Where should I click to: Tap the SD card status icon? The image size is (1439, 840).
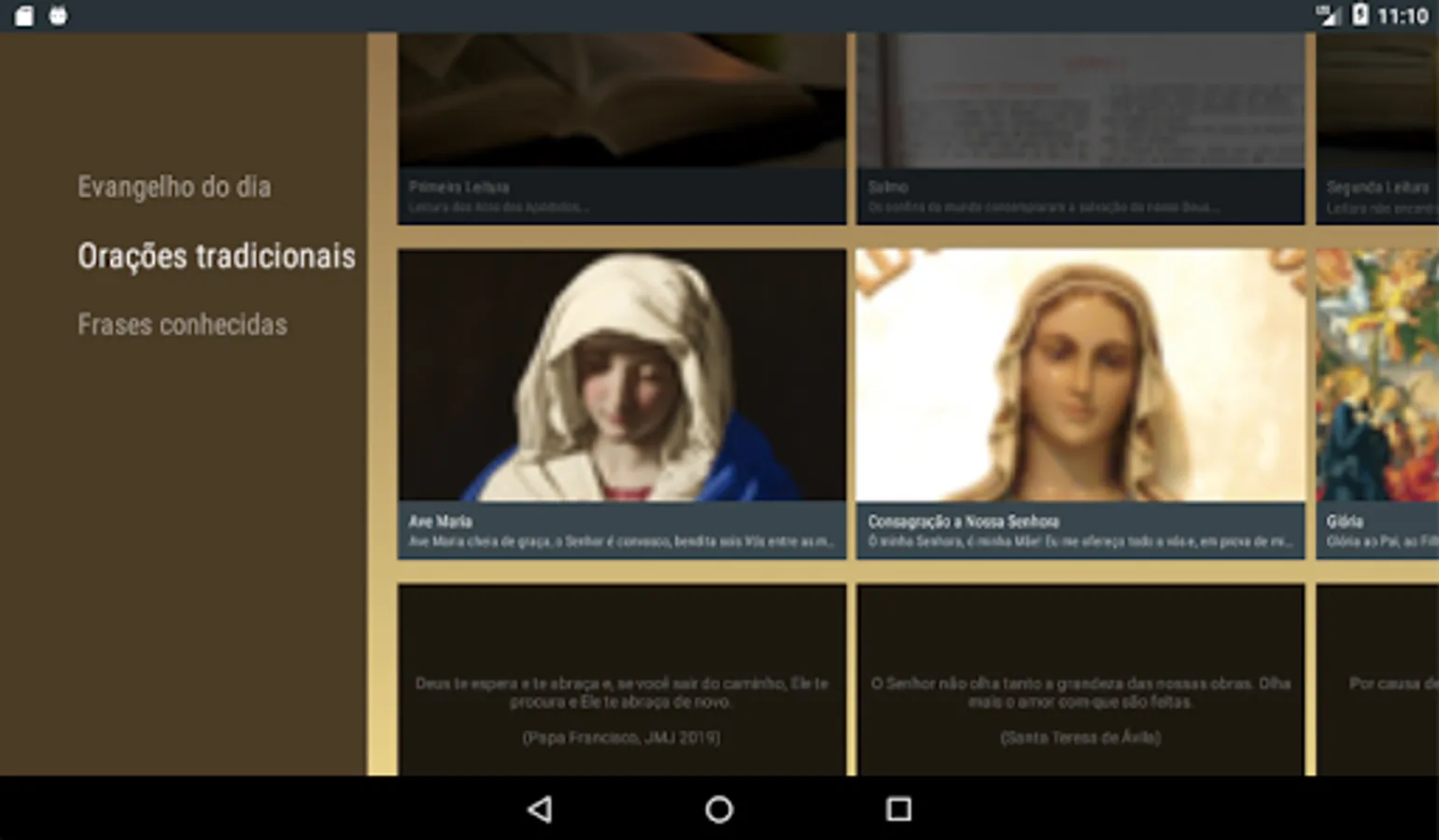click(x=24, y=16)
